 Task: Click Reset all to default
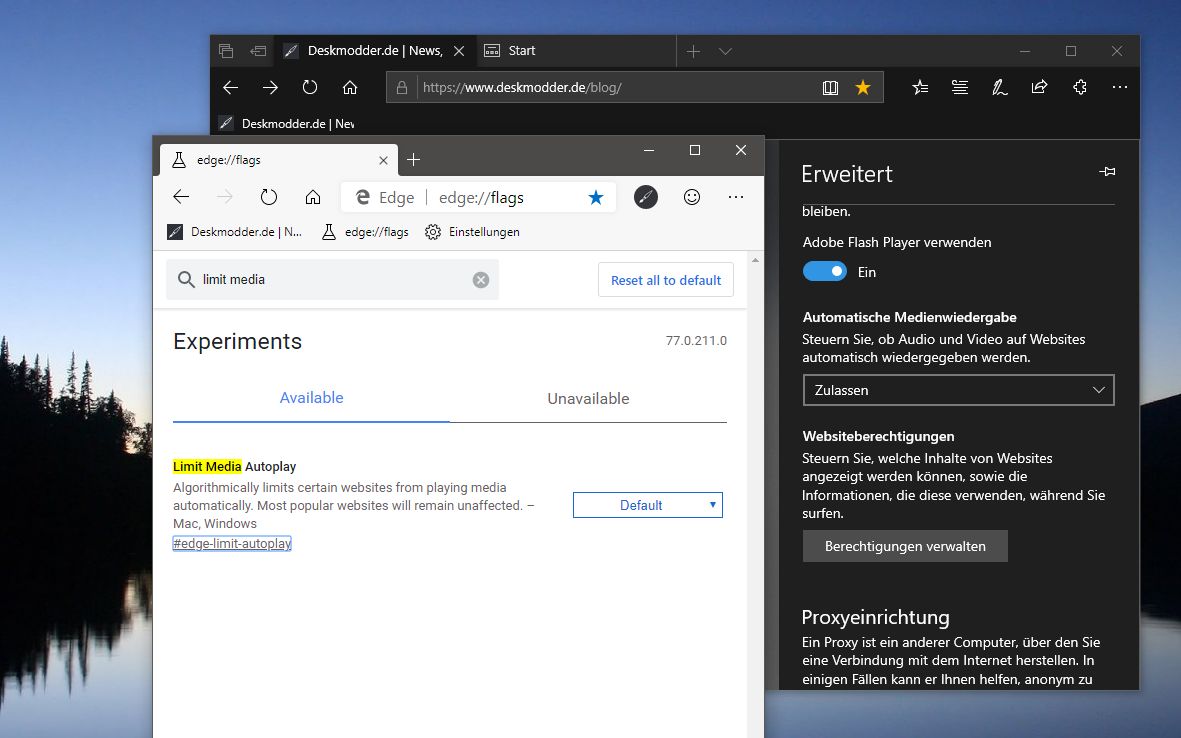pyautogui.click(x=666, y=280)
